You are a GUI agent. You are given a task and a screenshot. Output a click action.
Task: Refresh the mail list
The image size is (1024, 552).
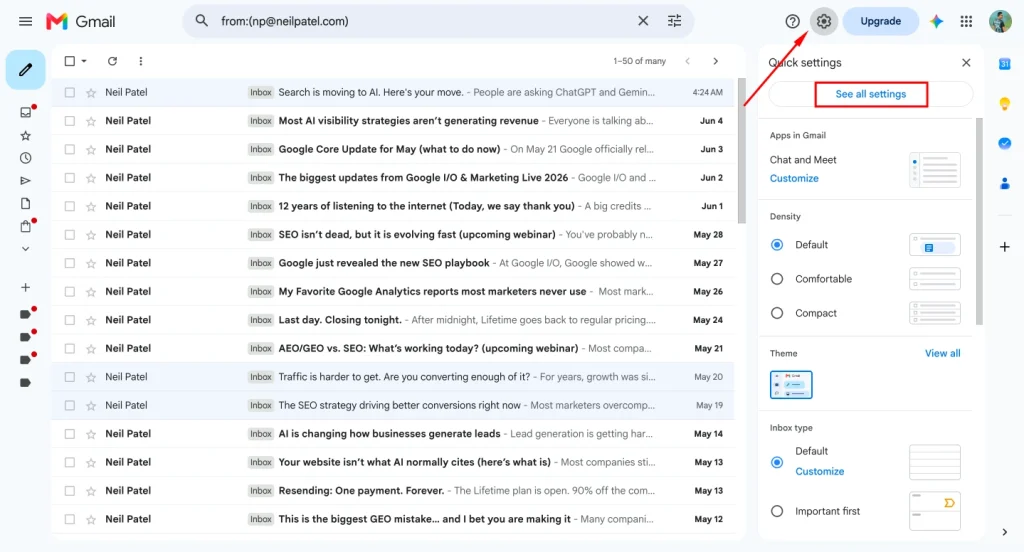pyautogui.click(x=112, y=61)
